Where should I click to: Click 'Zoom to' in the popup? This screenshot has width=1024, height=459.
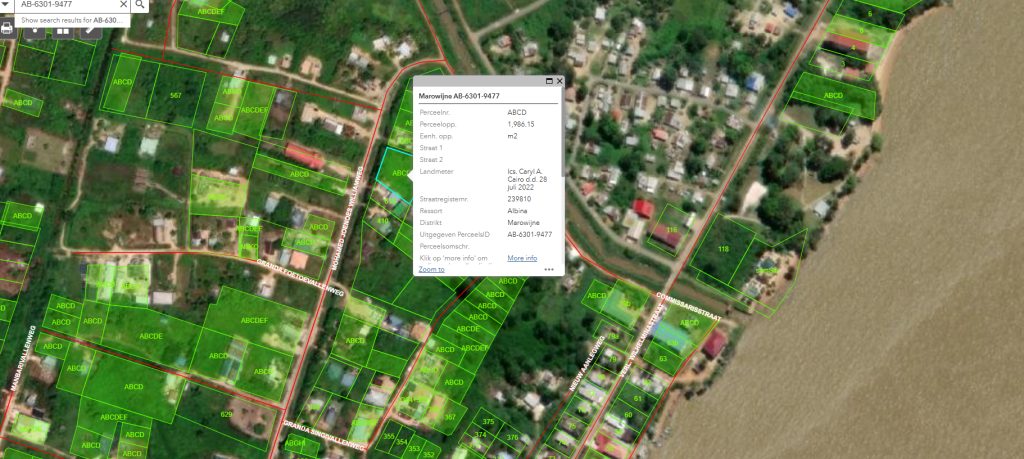point(432,269)
